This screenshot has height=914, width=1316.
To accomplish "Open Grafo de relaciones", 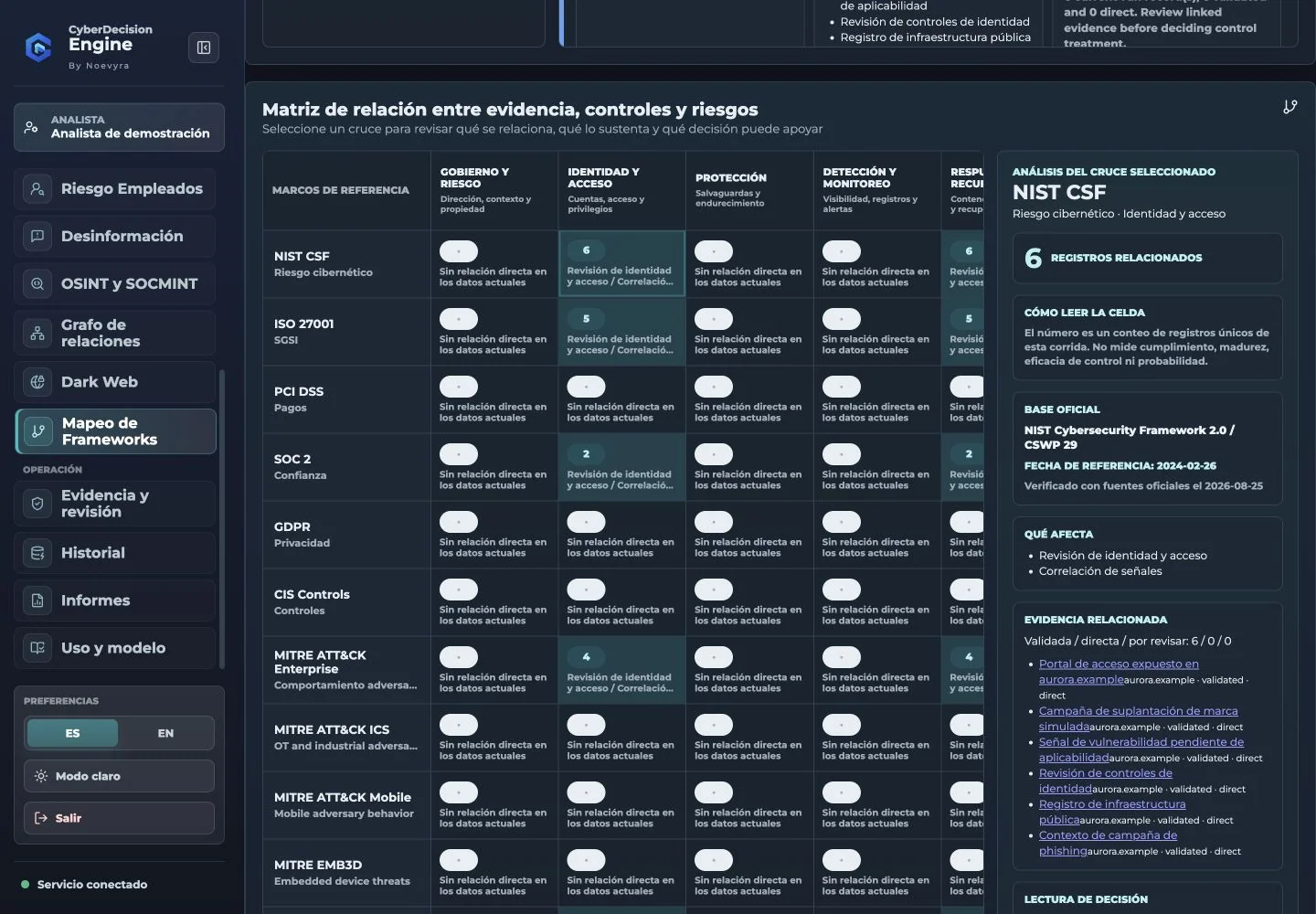I will (115, 334).
